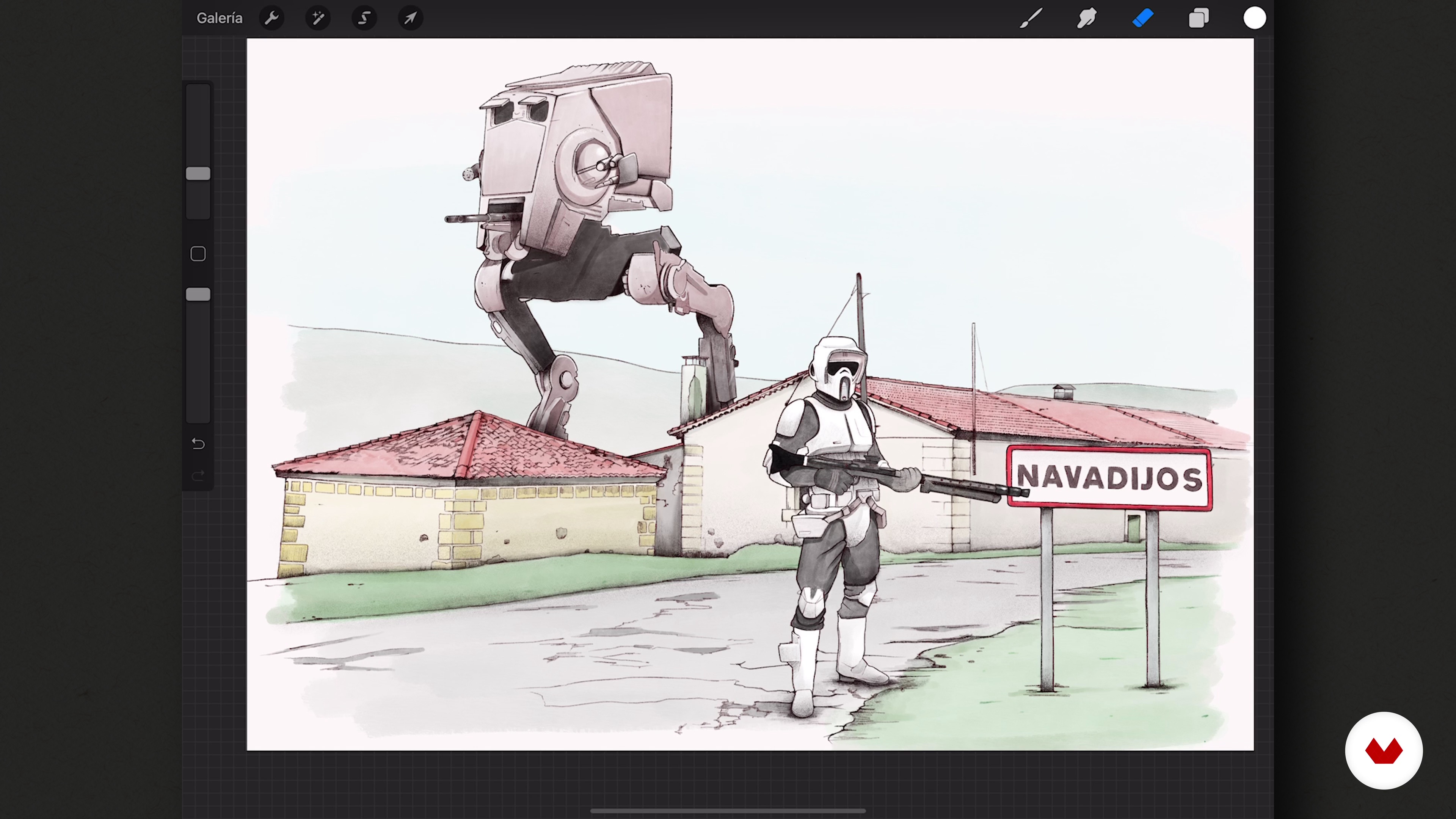Screen dimensions: 1456x819
Task: Tap the square modify button in sidebar
Action: [198, 254]
